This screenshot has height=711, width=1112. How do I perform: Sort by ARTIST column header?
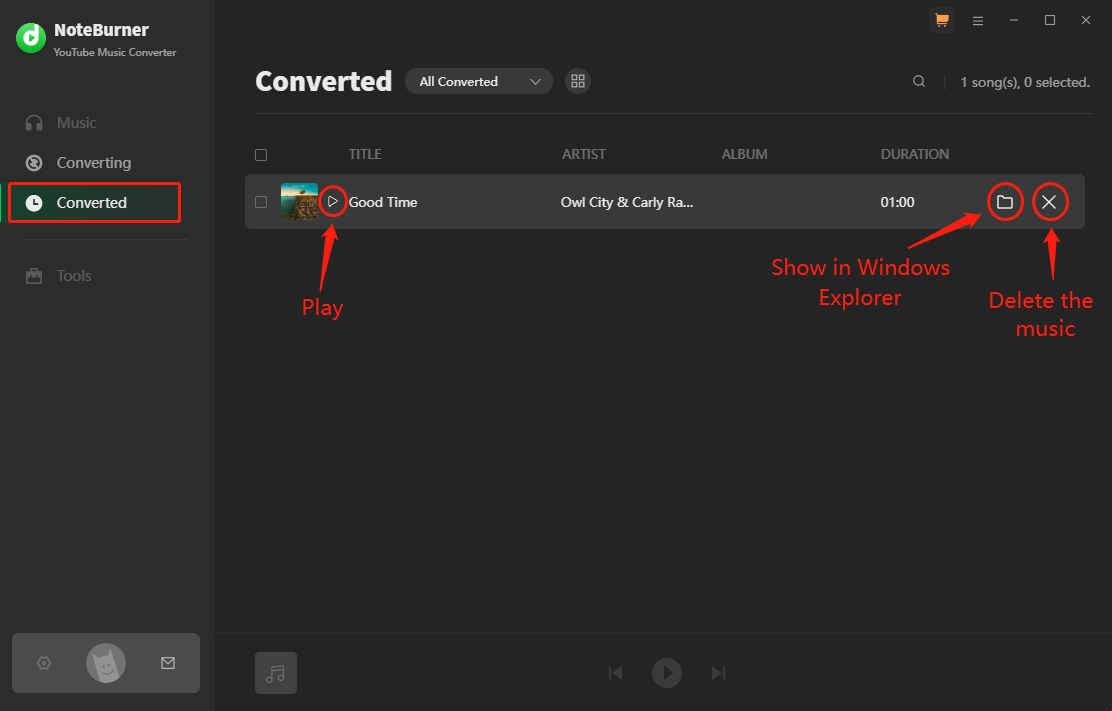[584, 155]
